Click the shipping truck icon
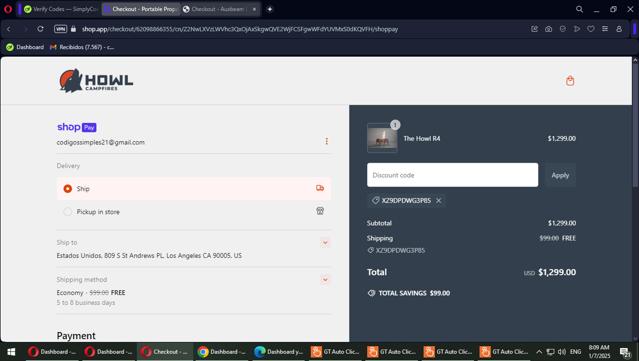 [320, 188]
